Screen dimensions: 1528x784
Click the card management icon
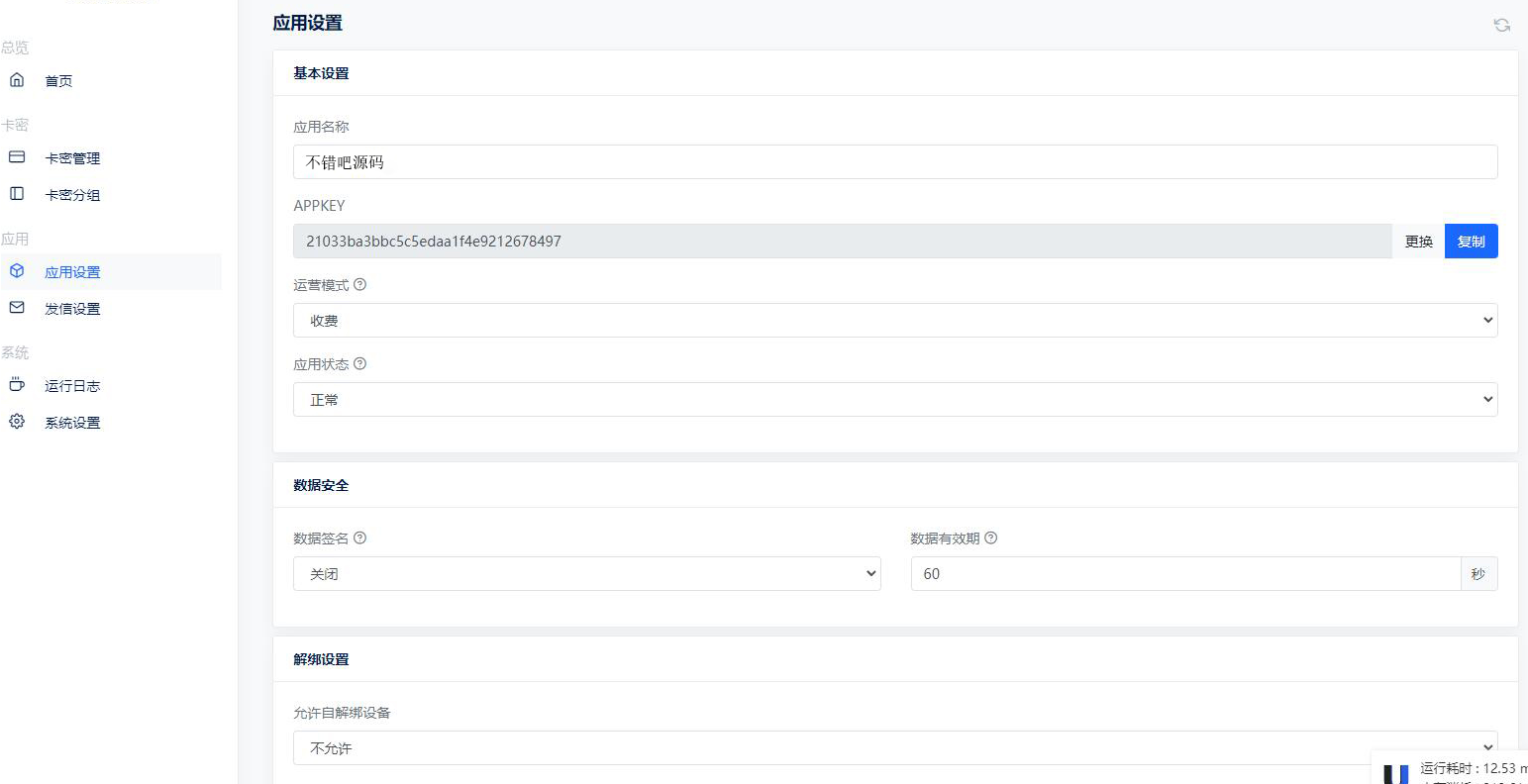(17, 157)
